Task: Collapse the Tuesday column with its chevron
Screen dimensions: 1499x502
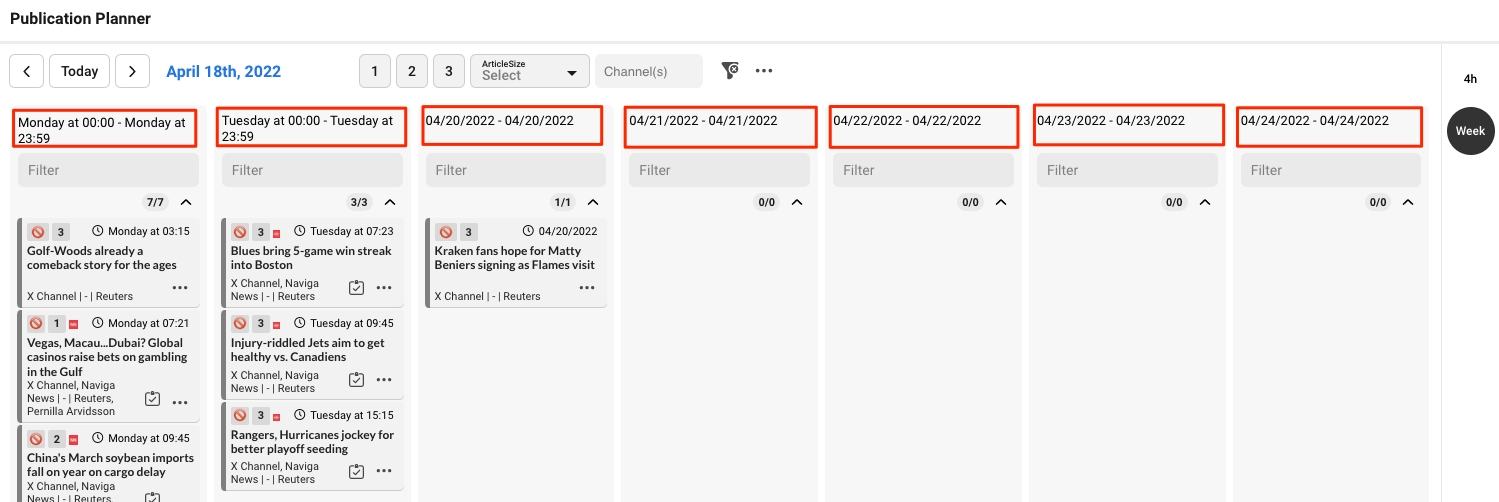Action: coord(390,202)
